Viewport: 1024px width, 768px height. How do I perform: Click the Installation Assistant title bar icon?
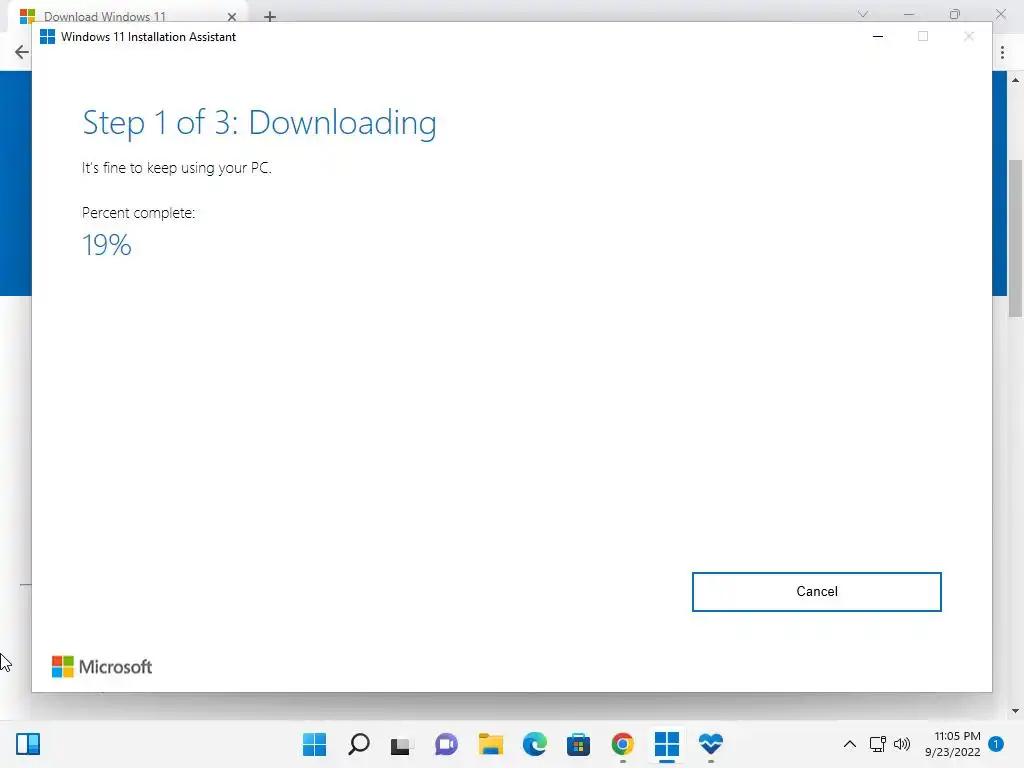pyautogui.click(x=48, y=37)
